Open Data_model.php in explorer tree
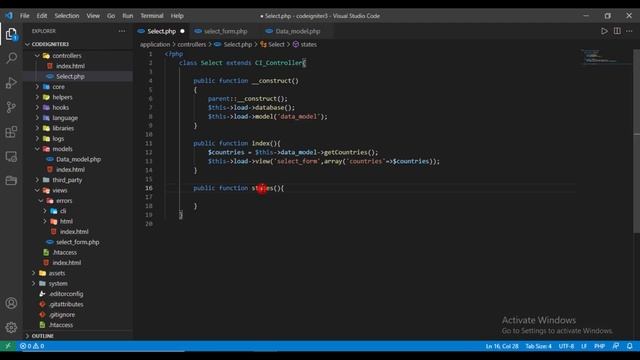640x360 pixels. pos(78,159)
